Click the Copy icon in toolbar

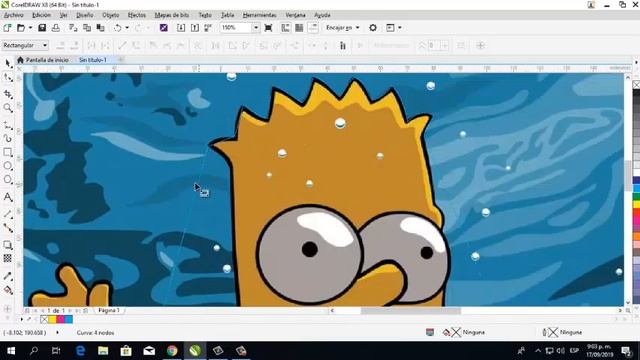(x=87, y=28)
